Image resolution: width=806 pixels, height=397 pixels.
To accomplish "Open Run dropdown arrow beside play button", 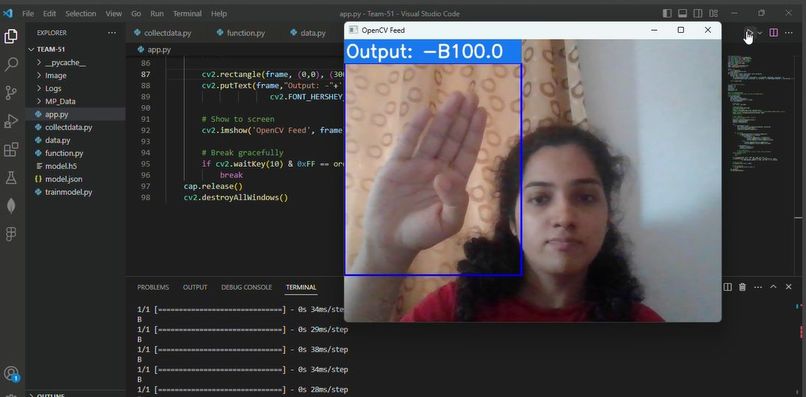I will [760, 32].
